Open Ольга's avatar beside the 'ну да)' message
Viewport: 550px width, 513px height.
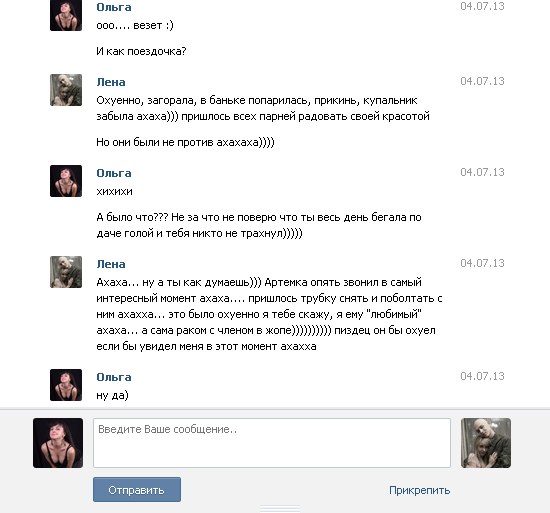pyautogui.click(x=66, y=385)
